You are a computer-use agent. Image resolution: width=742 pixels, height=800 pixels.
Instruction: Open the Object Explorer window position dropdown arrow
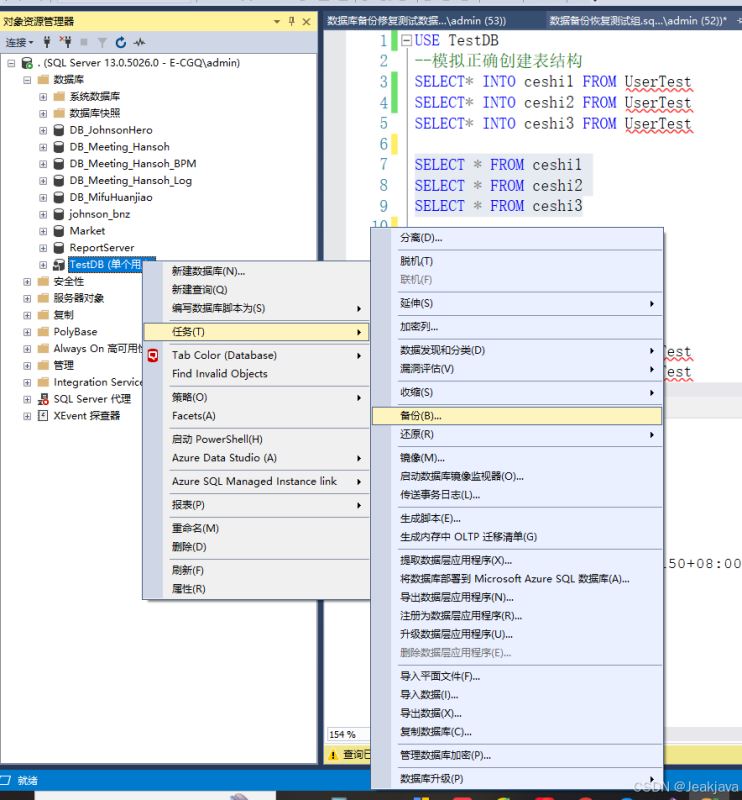277,21
